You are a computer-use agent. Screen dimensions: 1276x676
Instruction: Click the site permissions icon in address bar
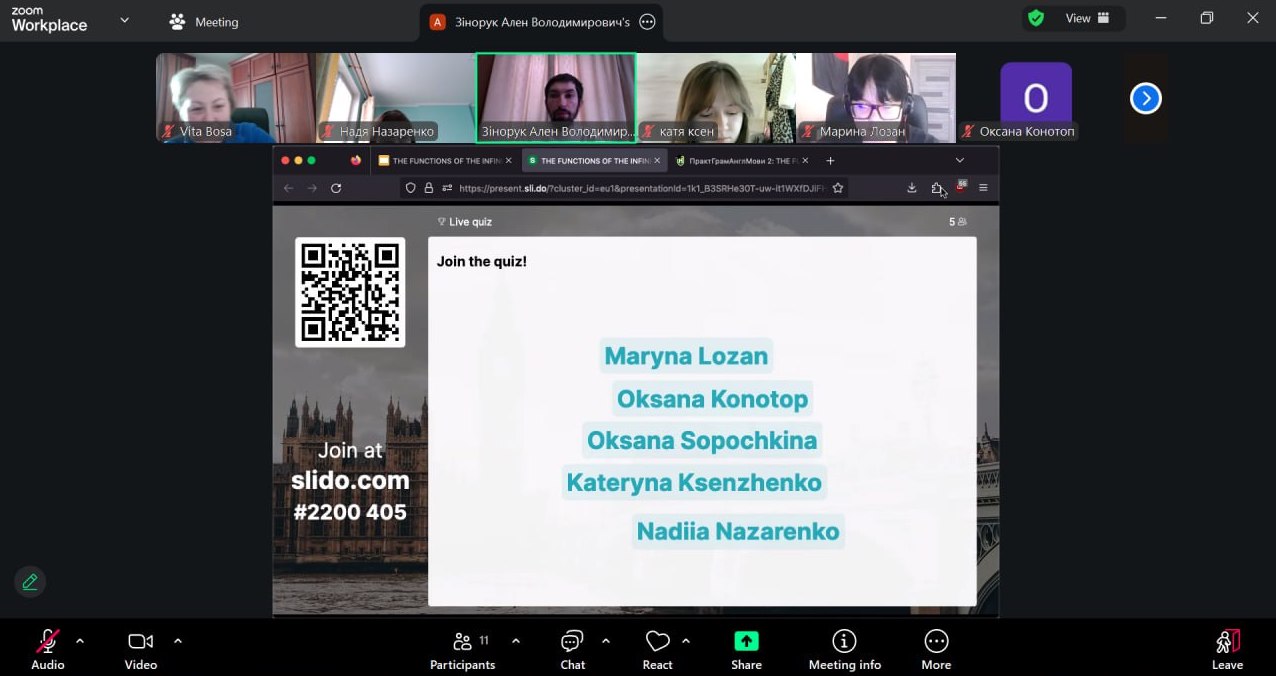447,188
